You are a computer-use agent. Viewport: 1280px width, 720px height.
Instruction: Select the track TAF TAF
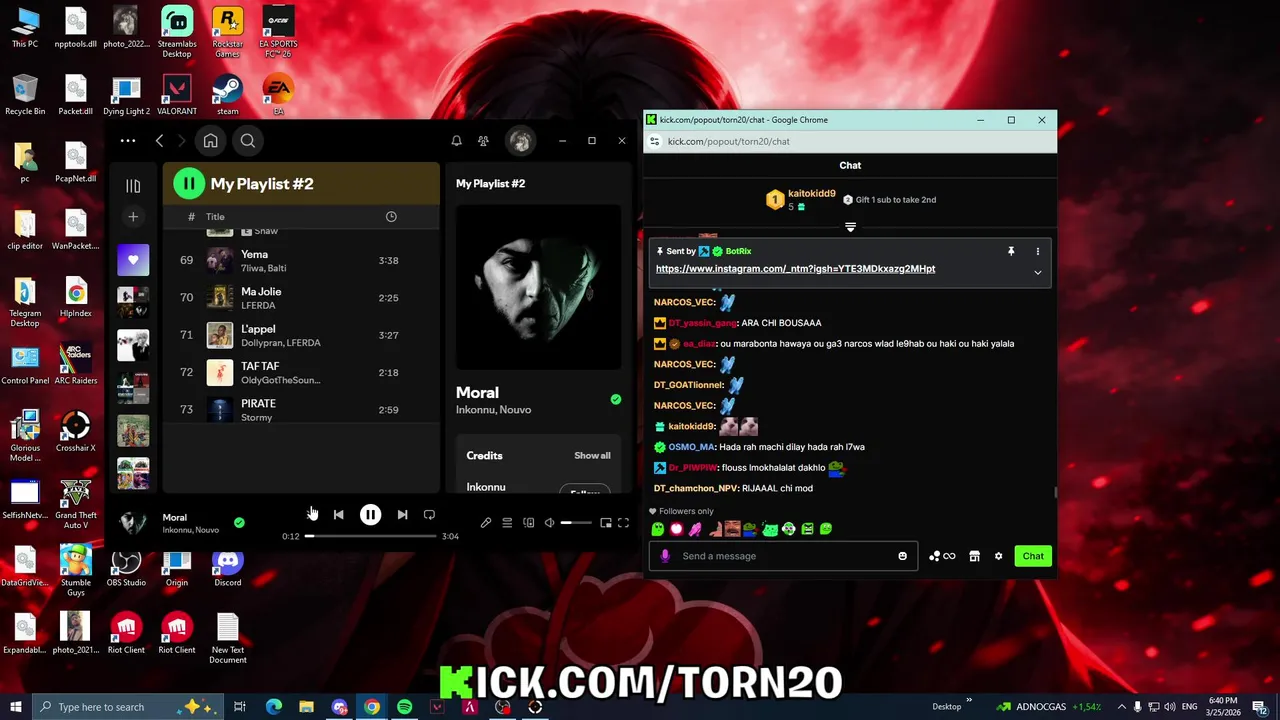coord(301,372)
